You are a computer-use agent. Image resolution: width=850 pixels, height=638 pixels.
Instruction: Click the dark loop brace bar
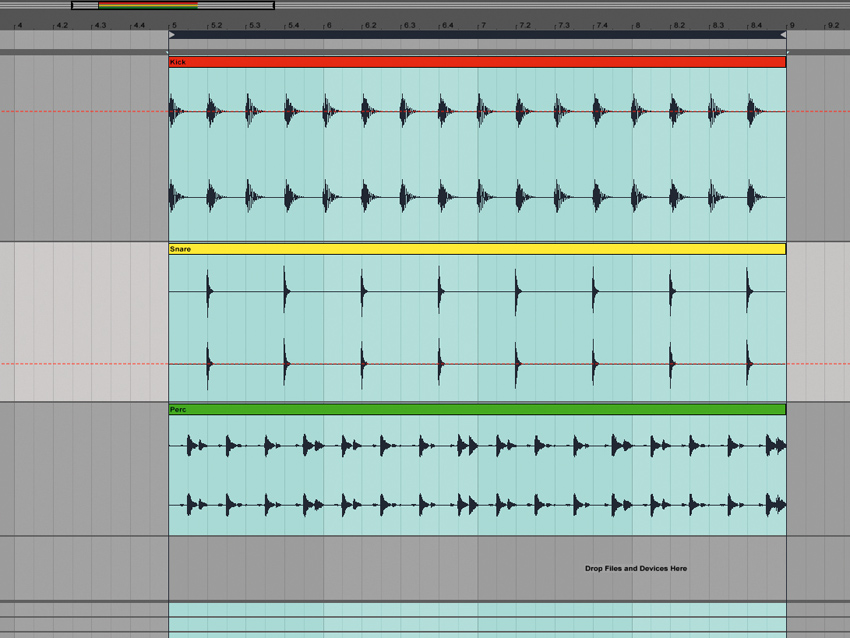[x=477, y=35]
